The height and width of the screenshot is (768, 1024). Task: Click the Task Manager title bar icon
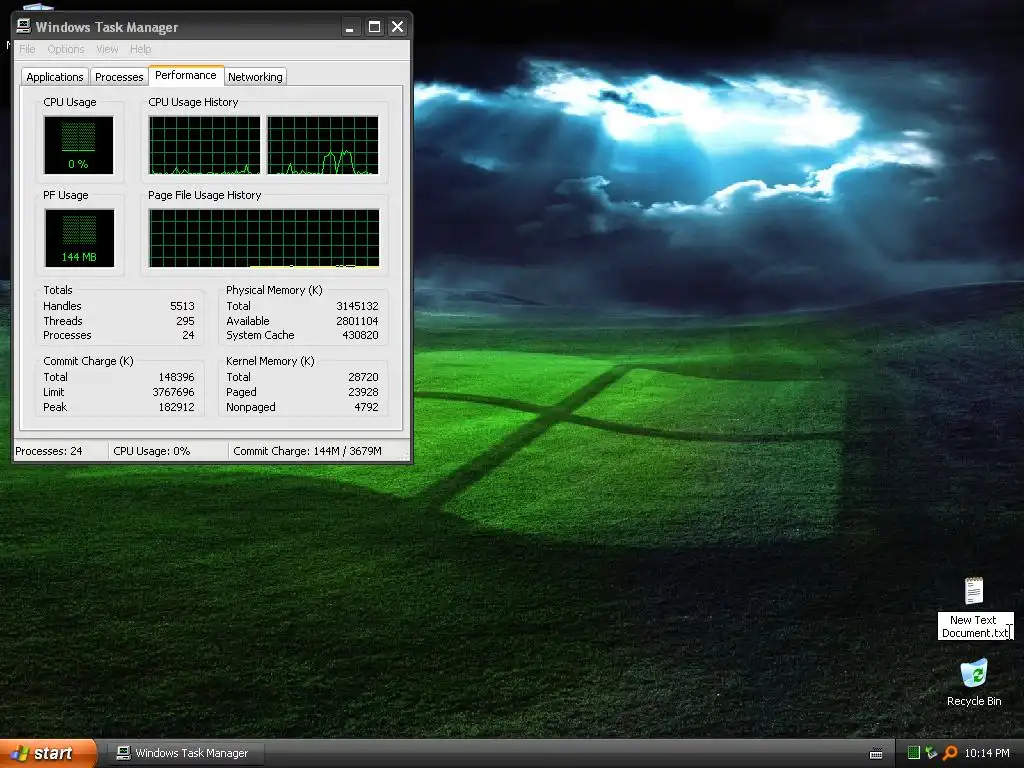pyautogui.click(x=24, y=26)
